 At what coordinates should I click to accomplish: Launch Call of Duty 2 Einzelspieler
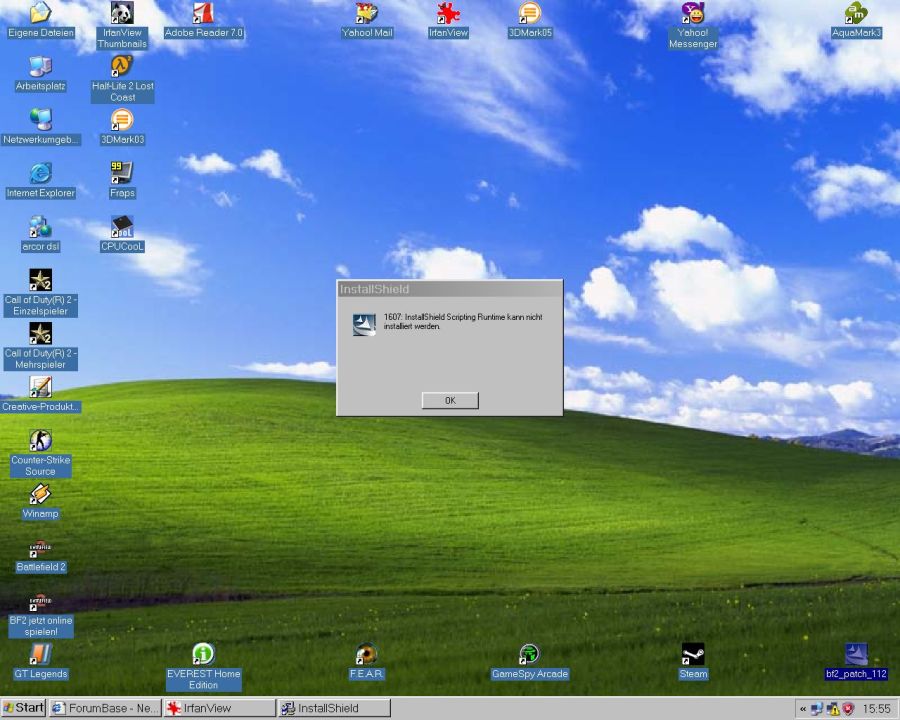[x=40, y=293]
